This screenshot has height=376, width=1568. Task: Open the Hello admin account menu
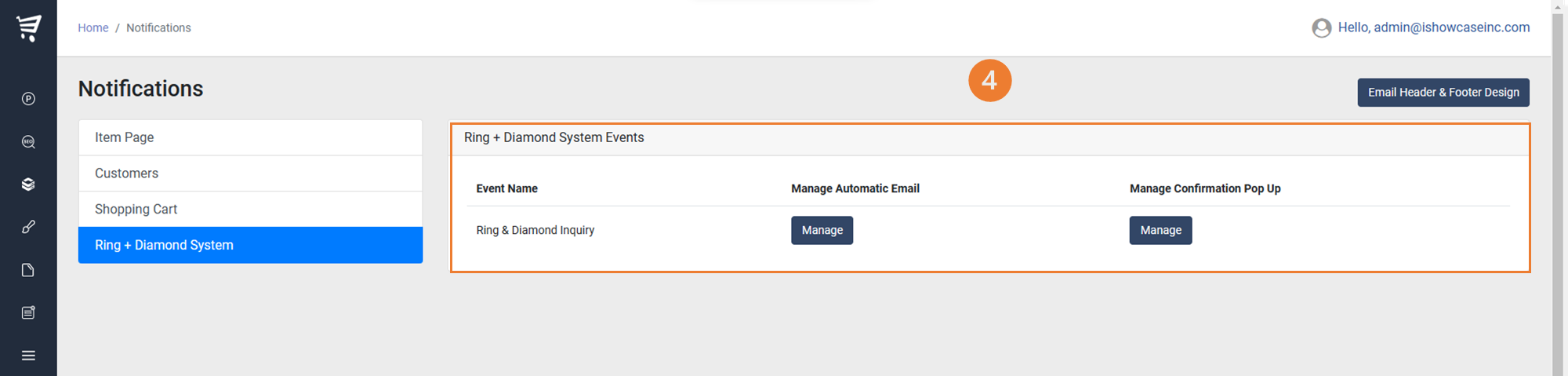click(x=1434, y=27)
